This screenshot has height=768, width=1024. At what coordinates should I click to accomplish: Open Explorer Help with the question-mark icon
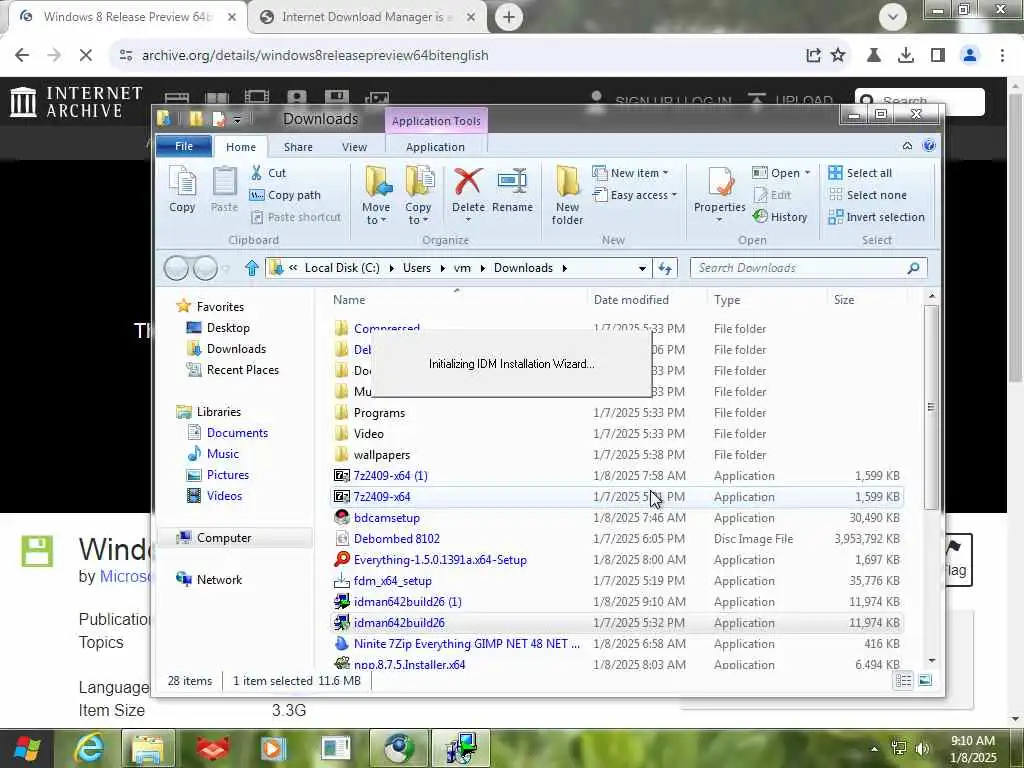tap(929, 146)
